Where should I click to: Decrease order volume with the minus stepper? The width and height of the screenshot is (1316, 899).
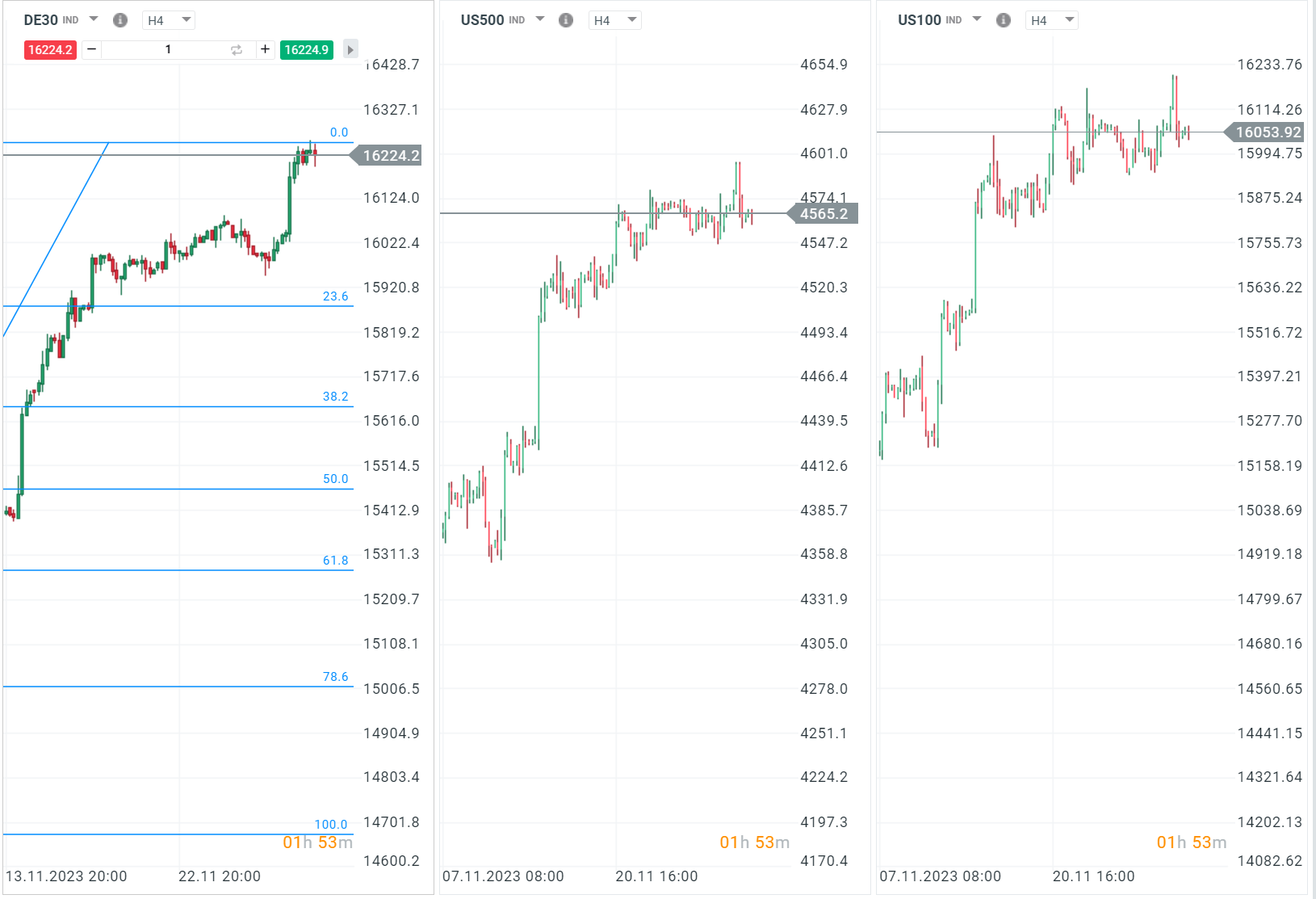click(91, 49)
